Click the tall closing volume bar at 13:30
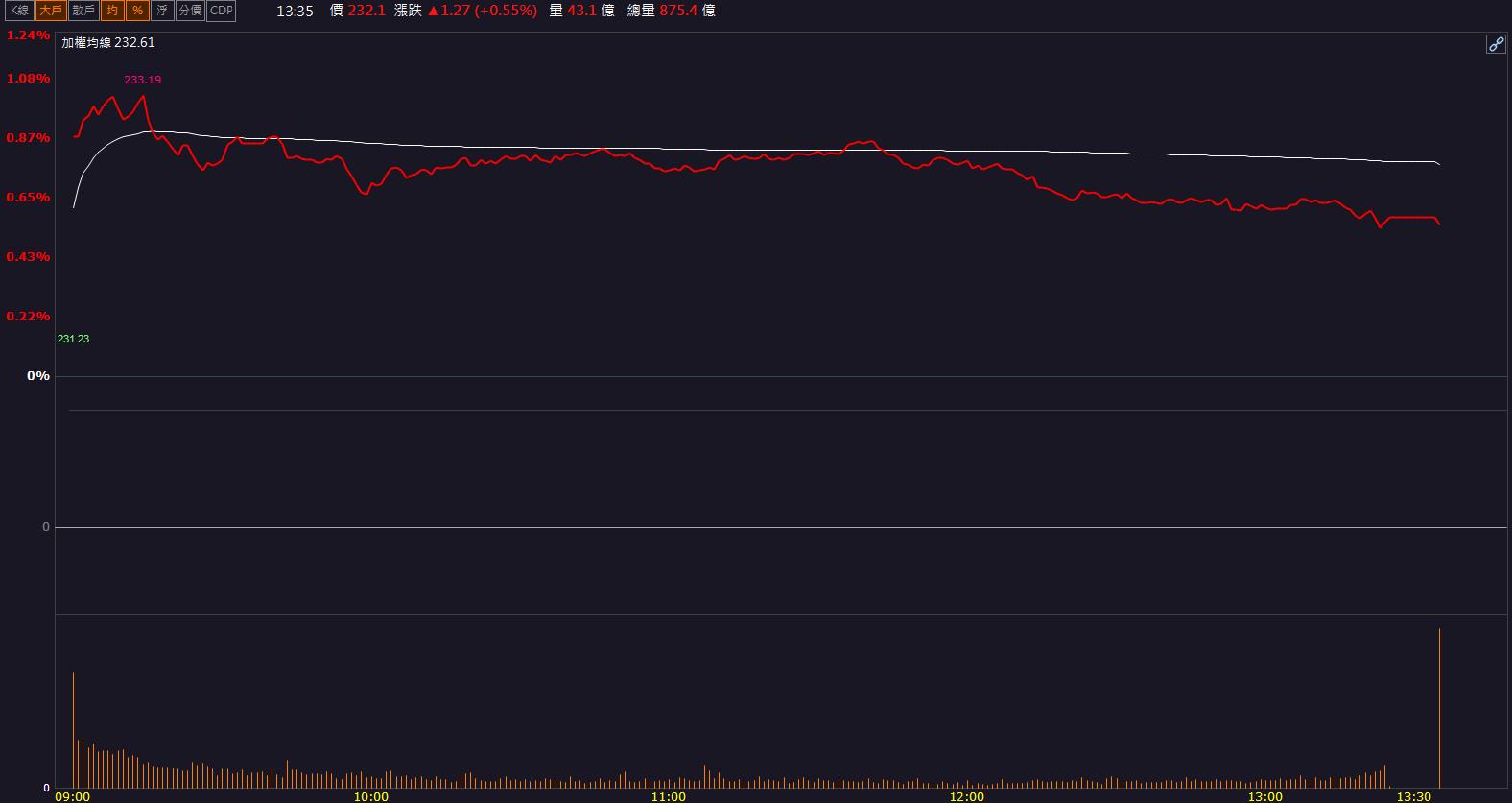 1439,708
